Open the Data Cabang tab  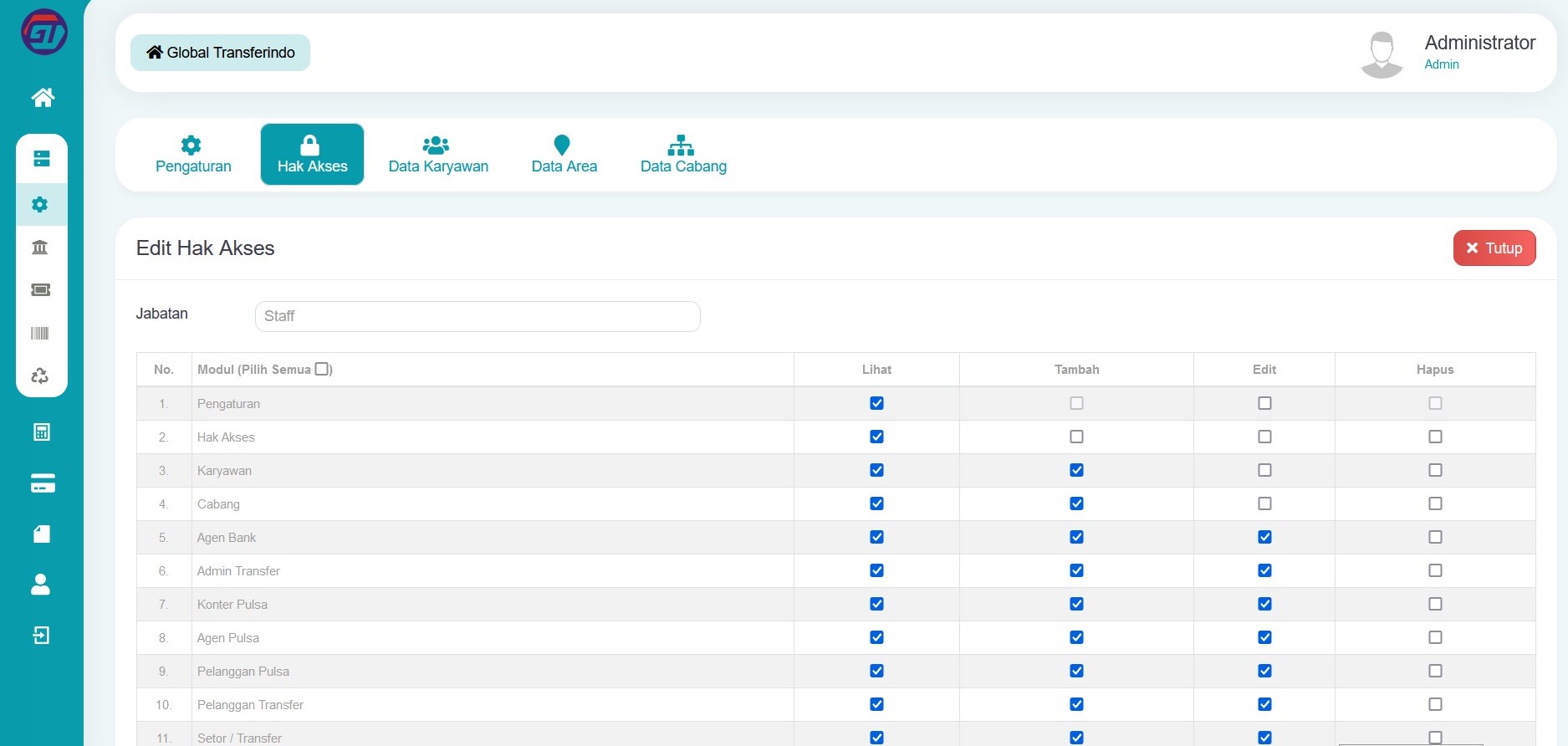pyautogui.click(x=683, y=155)
